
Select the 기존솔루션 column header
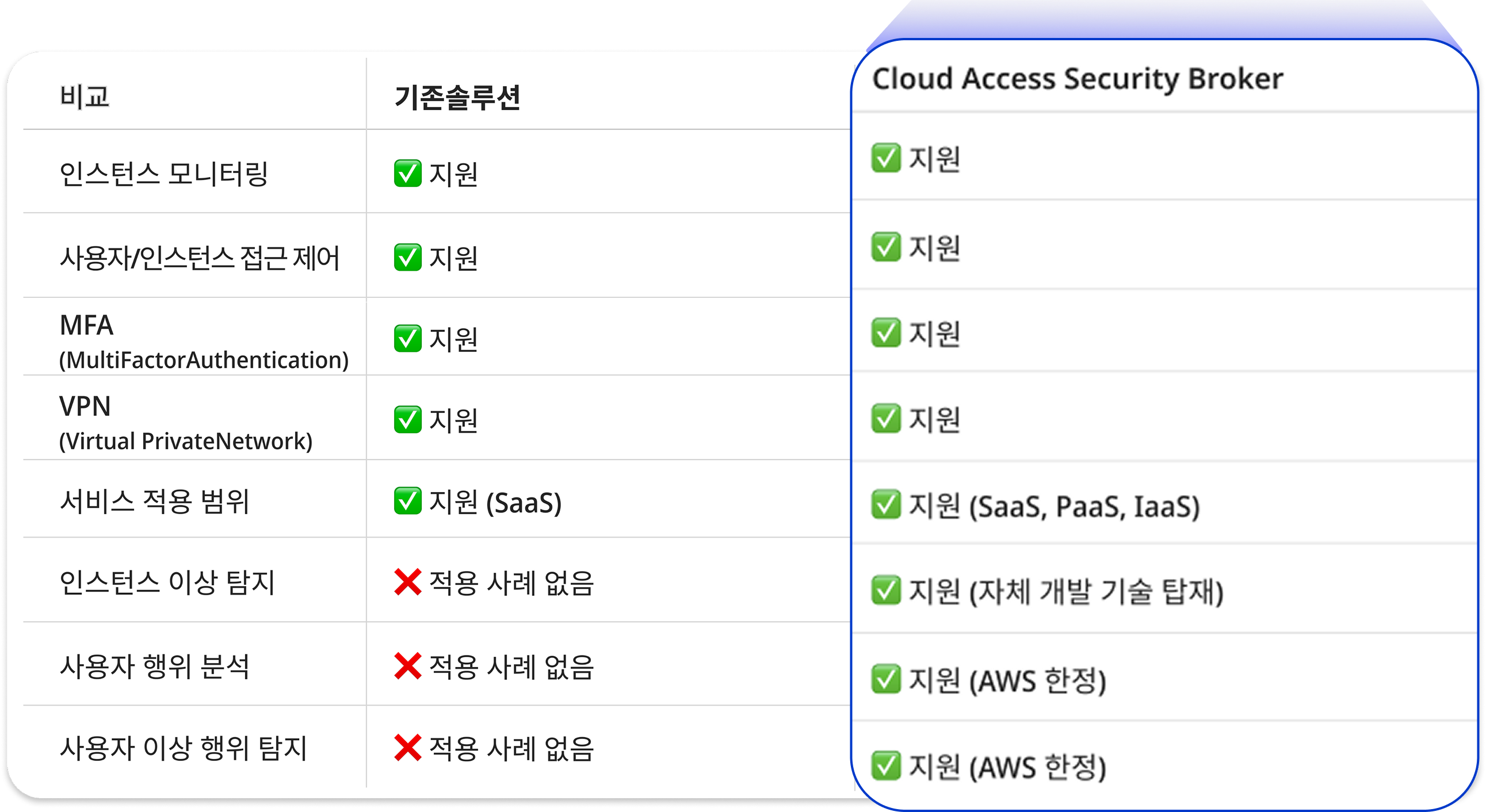tap(457, 97)
